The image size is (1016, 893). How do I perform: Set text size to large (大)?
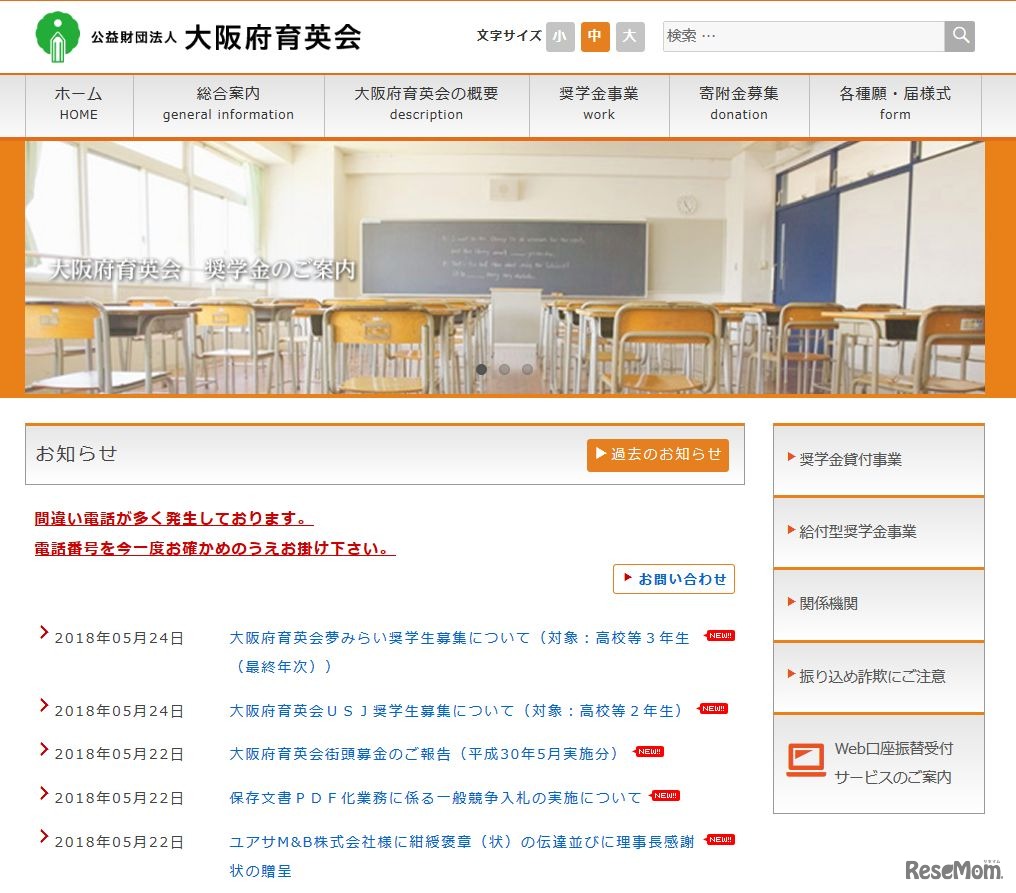[630, 37]
